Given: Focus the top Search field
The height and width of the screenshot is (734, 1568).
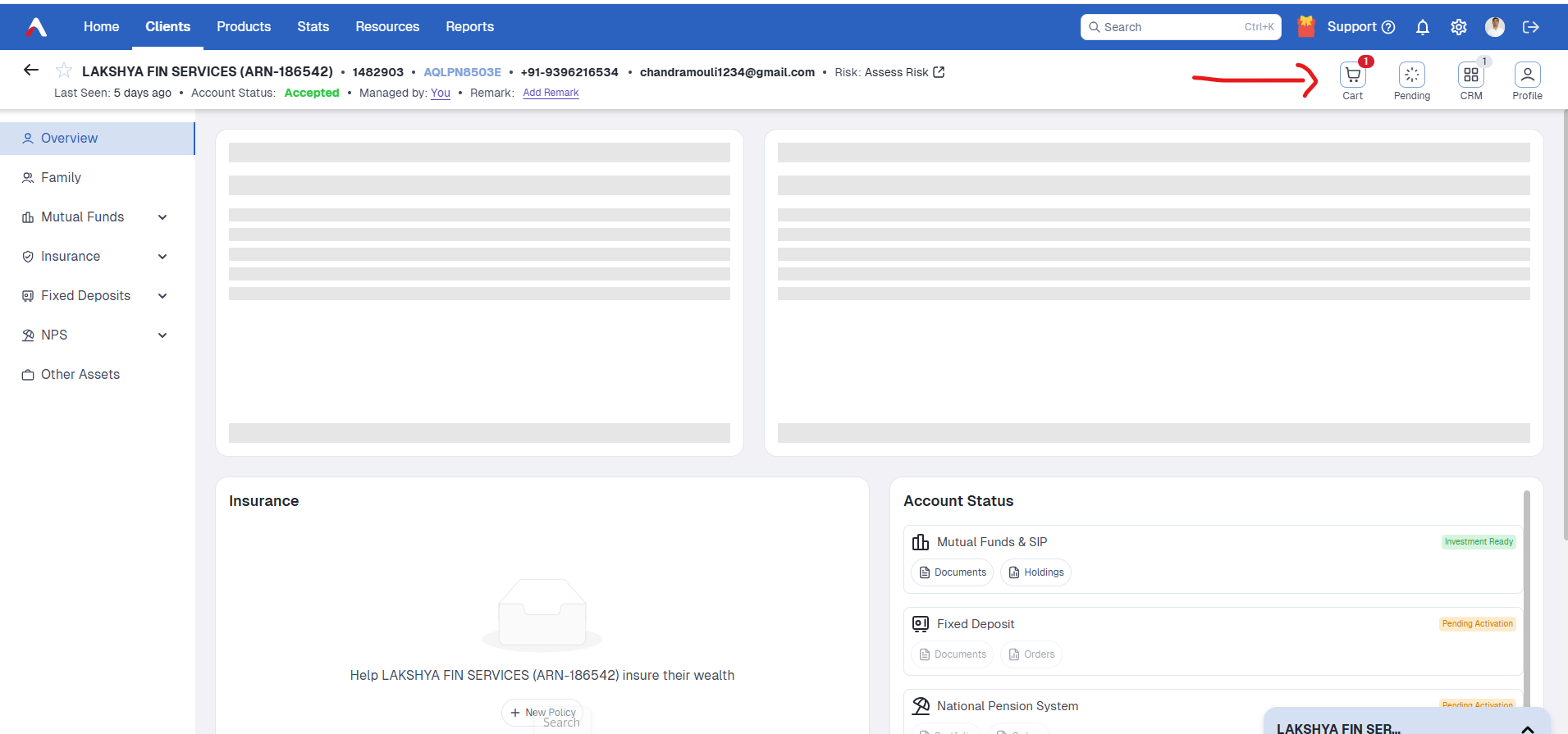Looking at the screenshot, I should (1181, 27).
